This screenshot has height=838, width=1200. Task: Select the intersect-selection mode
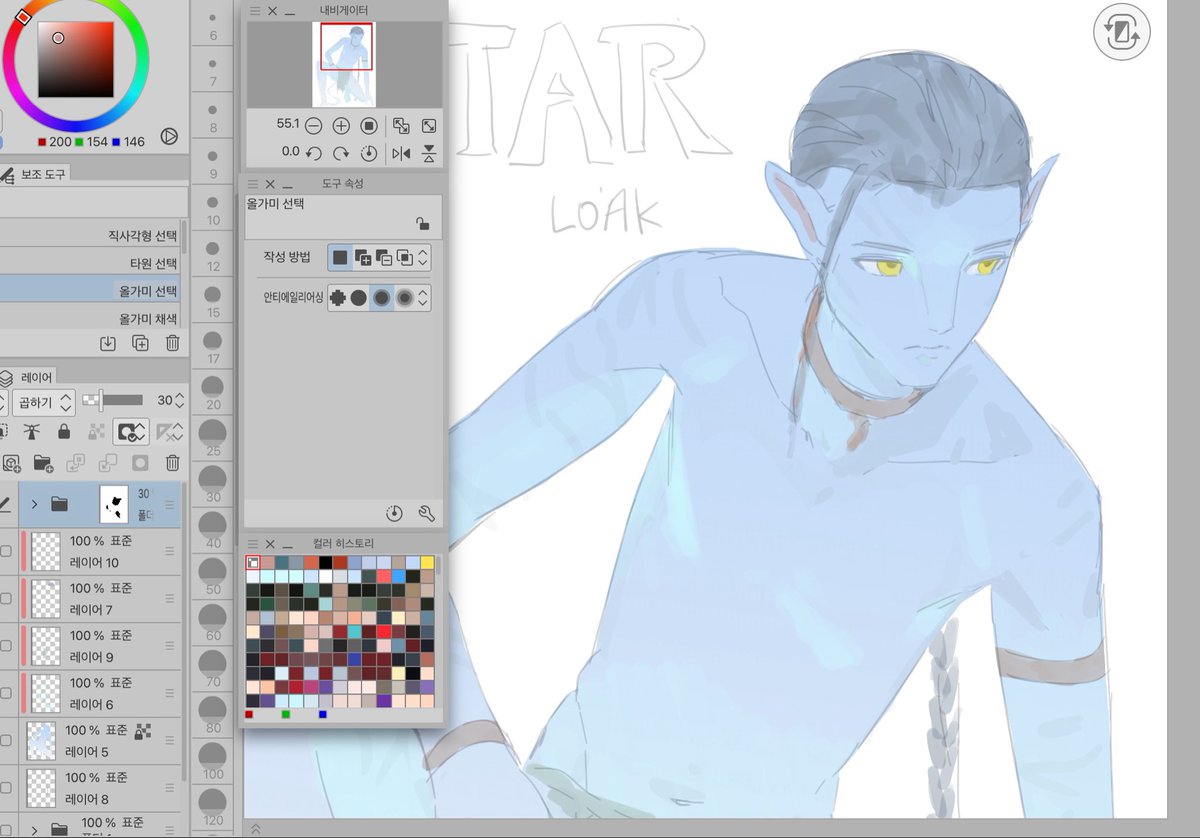[404, 257]
